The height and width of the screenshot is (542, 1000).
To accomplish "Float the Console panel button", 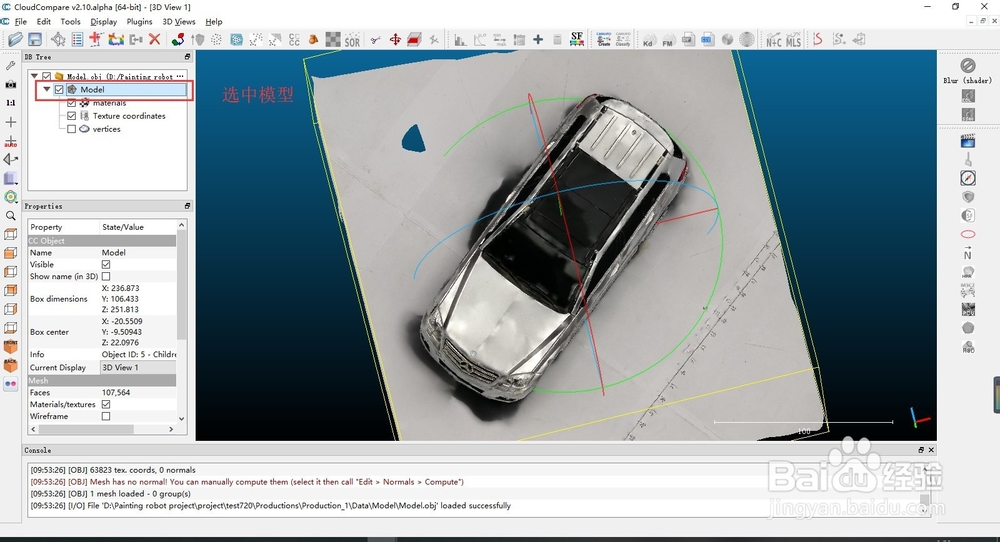I will [x=921, y=450].
